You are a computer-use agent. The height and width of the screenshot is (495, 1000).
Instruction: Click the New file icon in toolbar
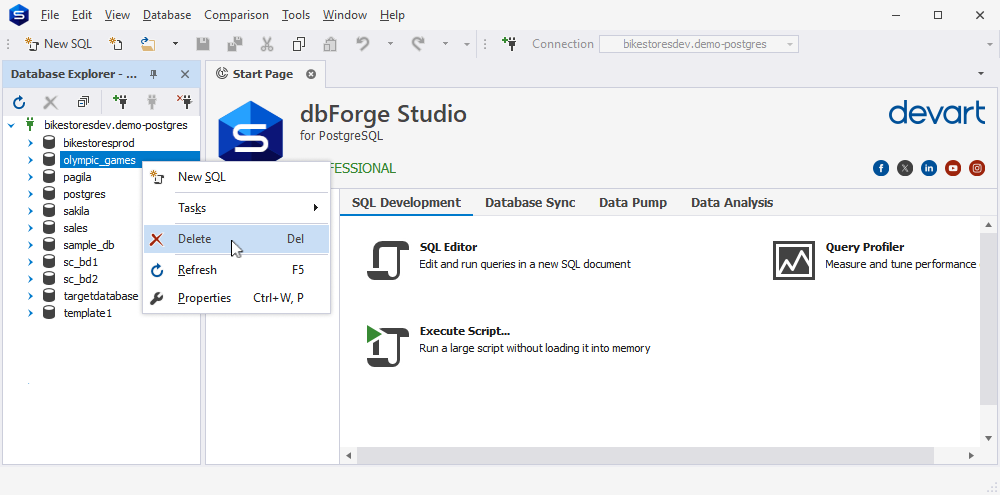coord(115,44)
